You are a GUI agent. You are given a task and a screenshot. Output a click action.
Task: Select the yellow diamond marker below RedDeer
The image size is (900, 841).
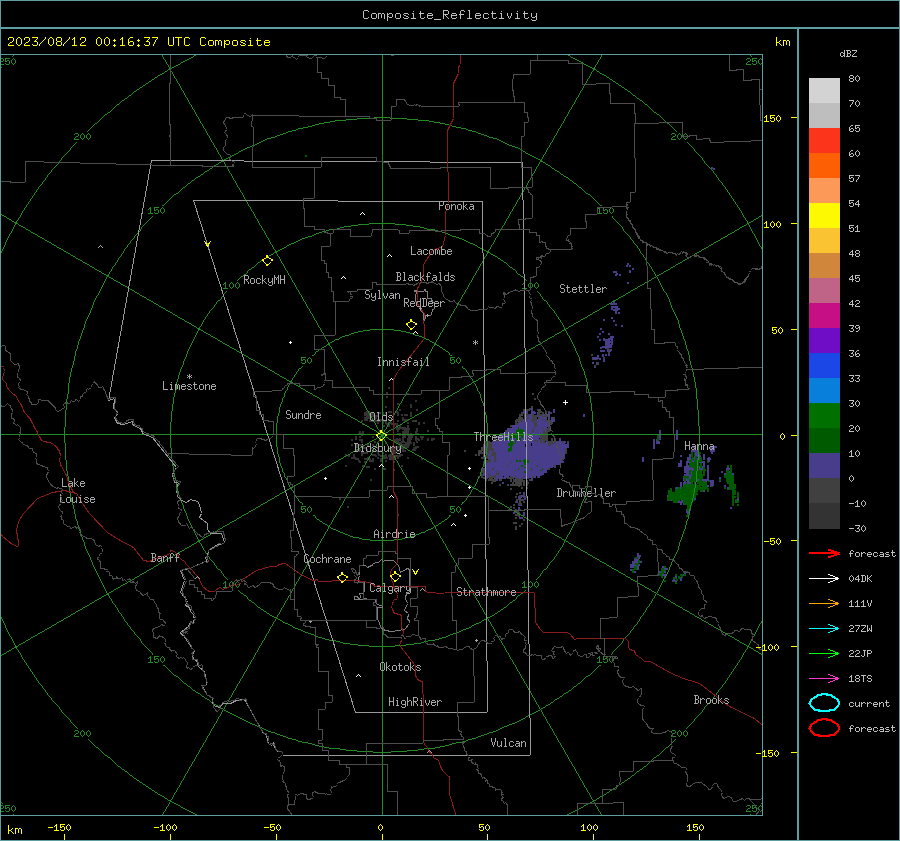click(x=412, y=325)
